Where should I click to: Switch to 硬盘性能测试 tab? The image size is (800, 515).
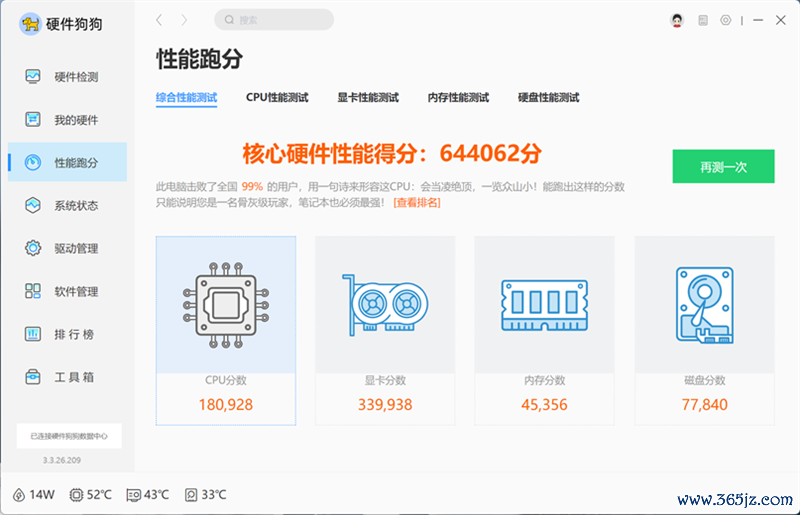(548, 97)
